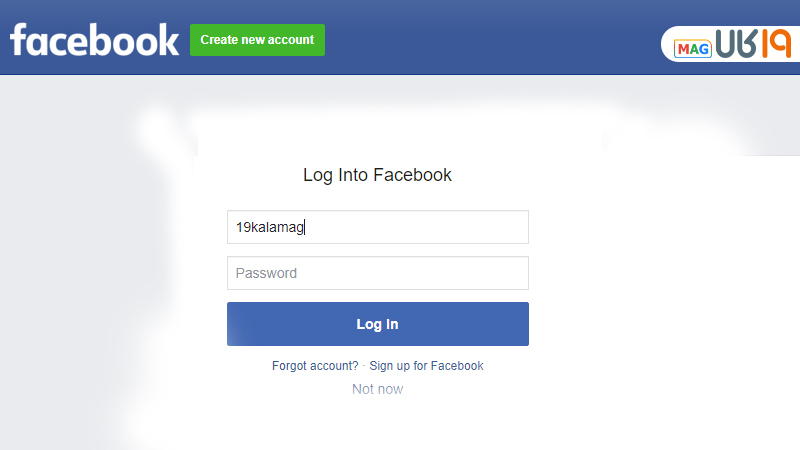Click the teal Persian lettering in the logo
This screenshot has width=800, height=450.
pyautogui.click(x=735, y=45)
